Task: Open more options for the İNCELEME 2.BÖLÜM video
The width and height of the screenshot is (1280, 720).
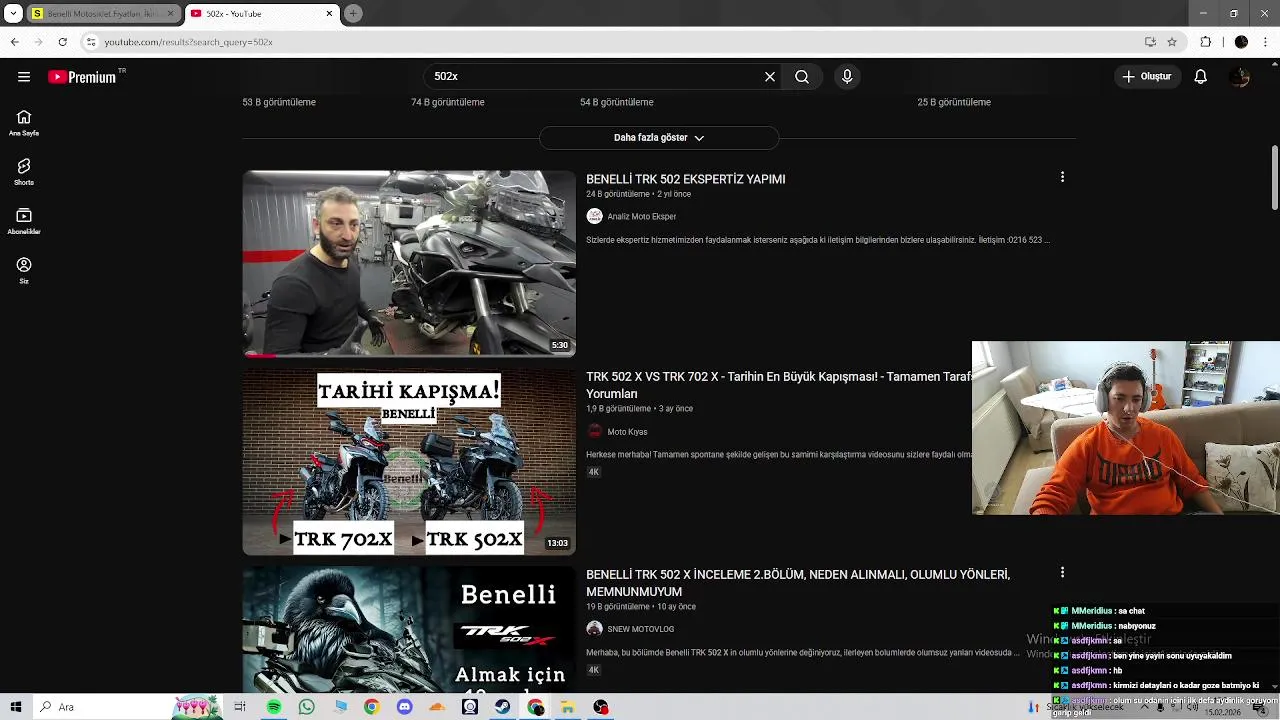Action: [x=1062, y=573]
